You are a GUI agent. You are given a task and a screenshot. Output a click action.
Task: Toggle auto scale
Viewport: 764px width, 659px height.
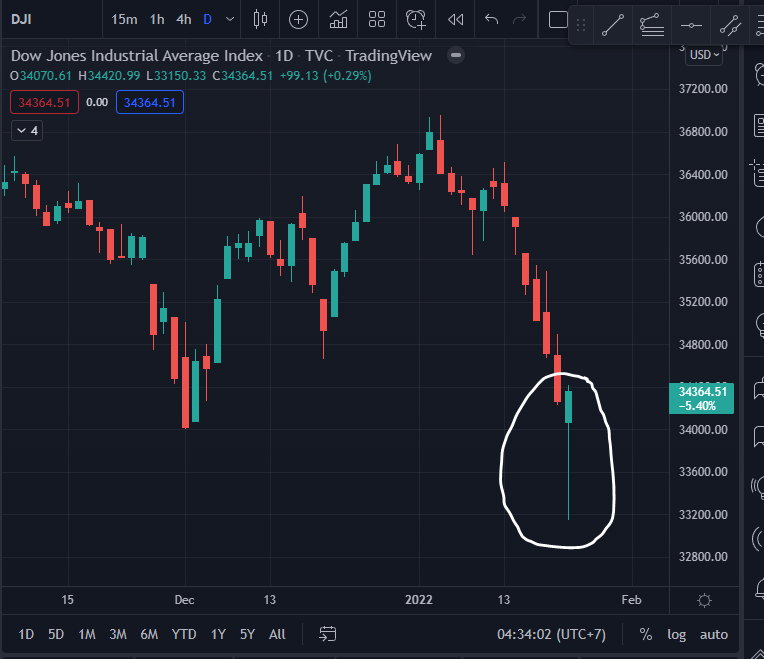coord(714,634)
